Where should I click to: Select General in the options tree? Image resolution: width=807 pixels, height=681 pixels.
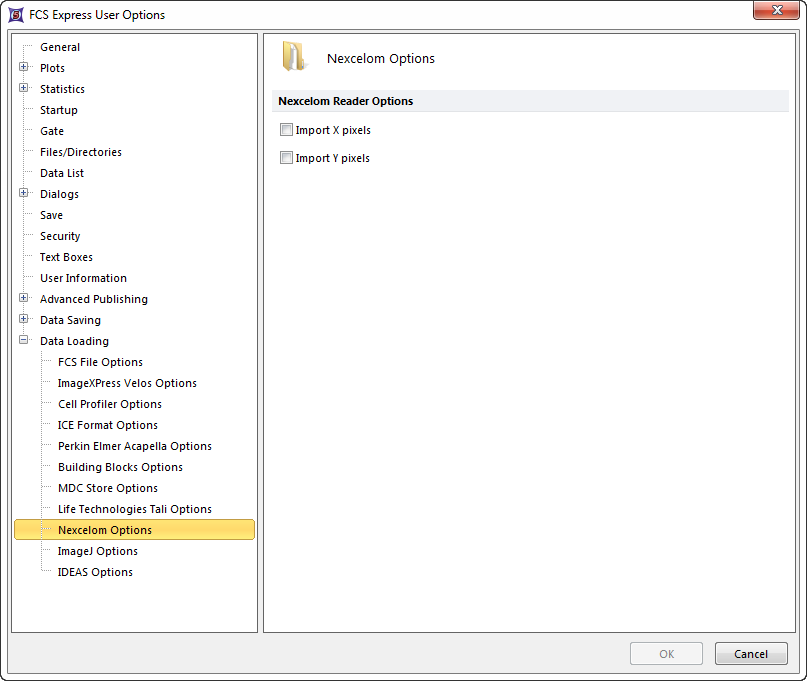pyautogui.click(x=60, y=47)
